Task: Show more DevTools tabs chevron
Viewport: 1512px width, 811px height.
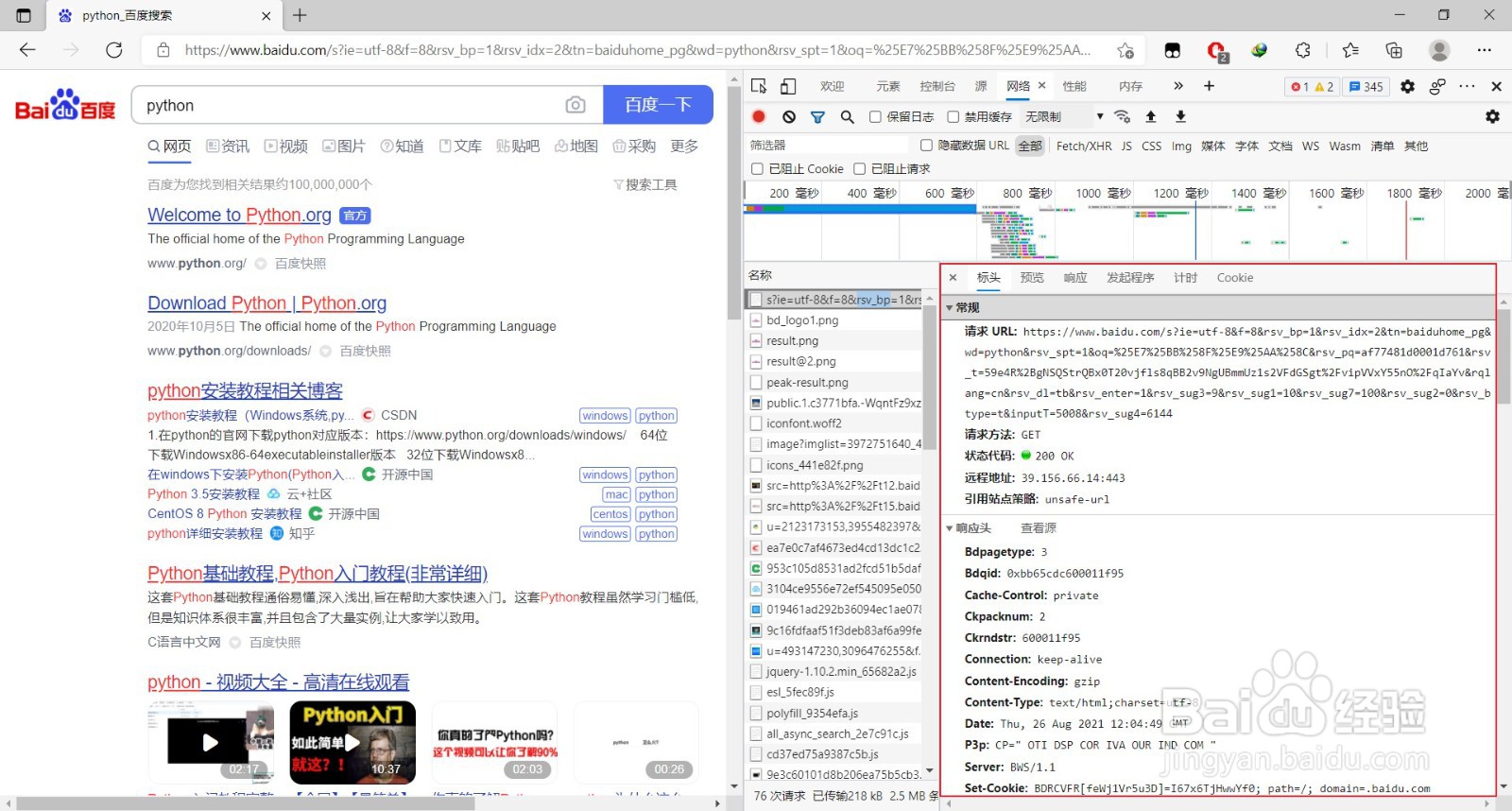Action: point(1178,86)
